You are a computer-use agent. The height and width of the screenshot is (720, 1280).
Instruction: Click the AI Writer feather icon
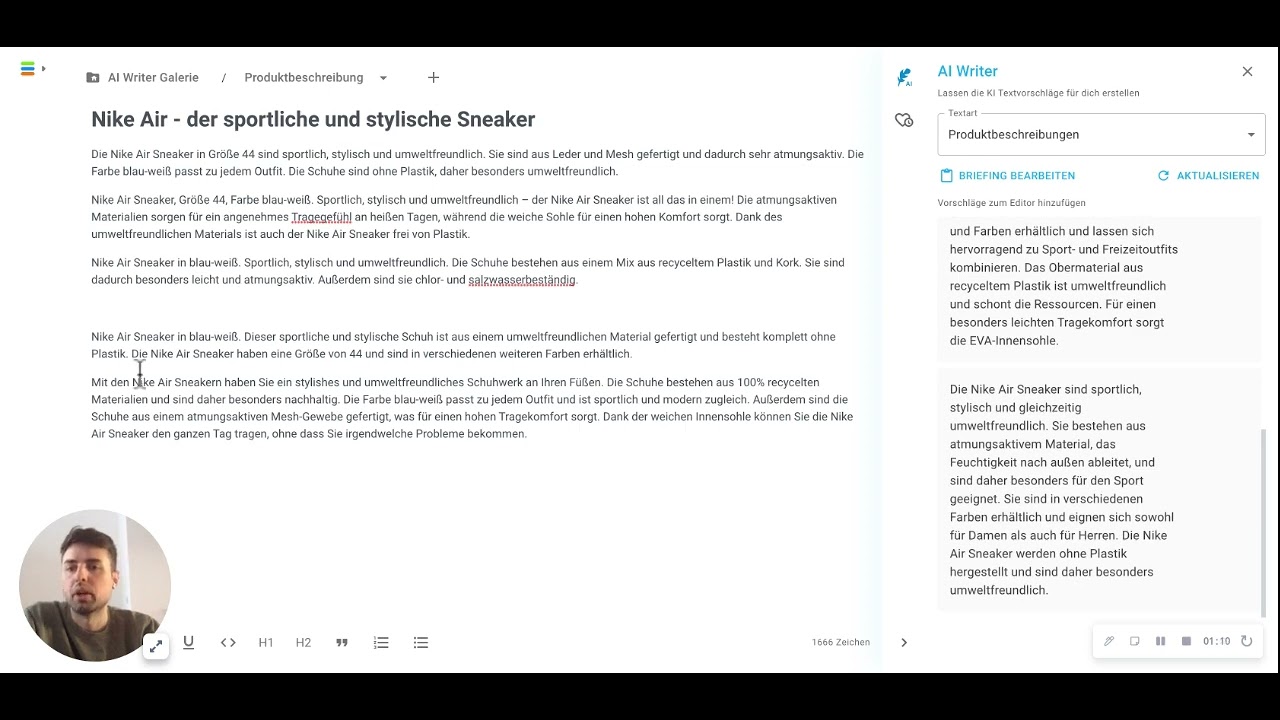[x=904, y=76]
